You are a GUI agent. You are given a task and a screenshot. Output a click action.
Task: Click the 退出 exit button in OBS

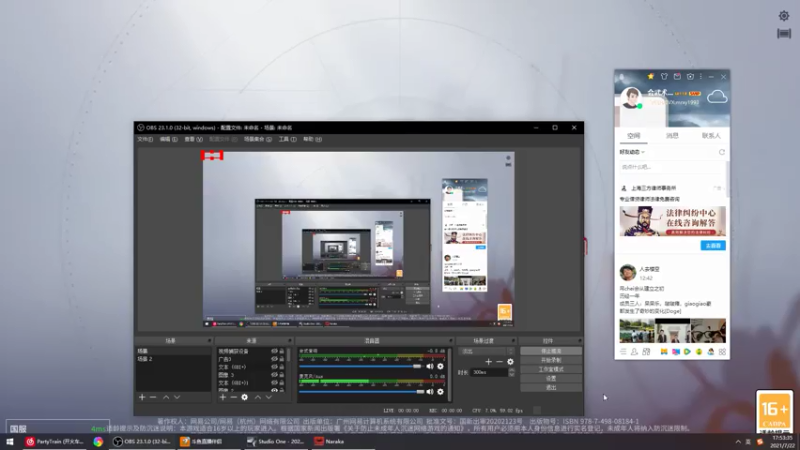pyautogui.click(x=551, y=388)
